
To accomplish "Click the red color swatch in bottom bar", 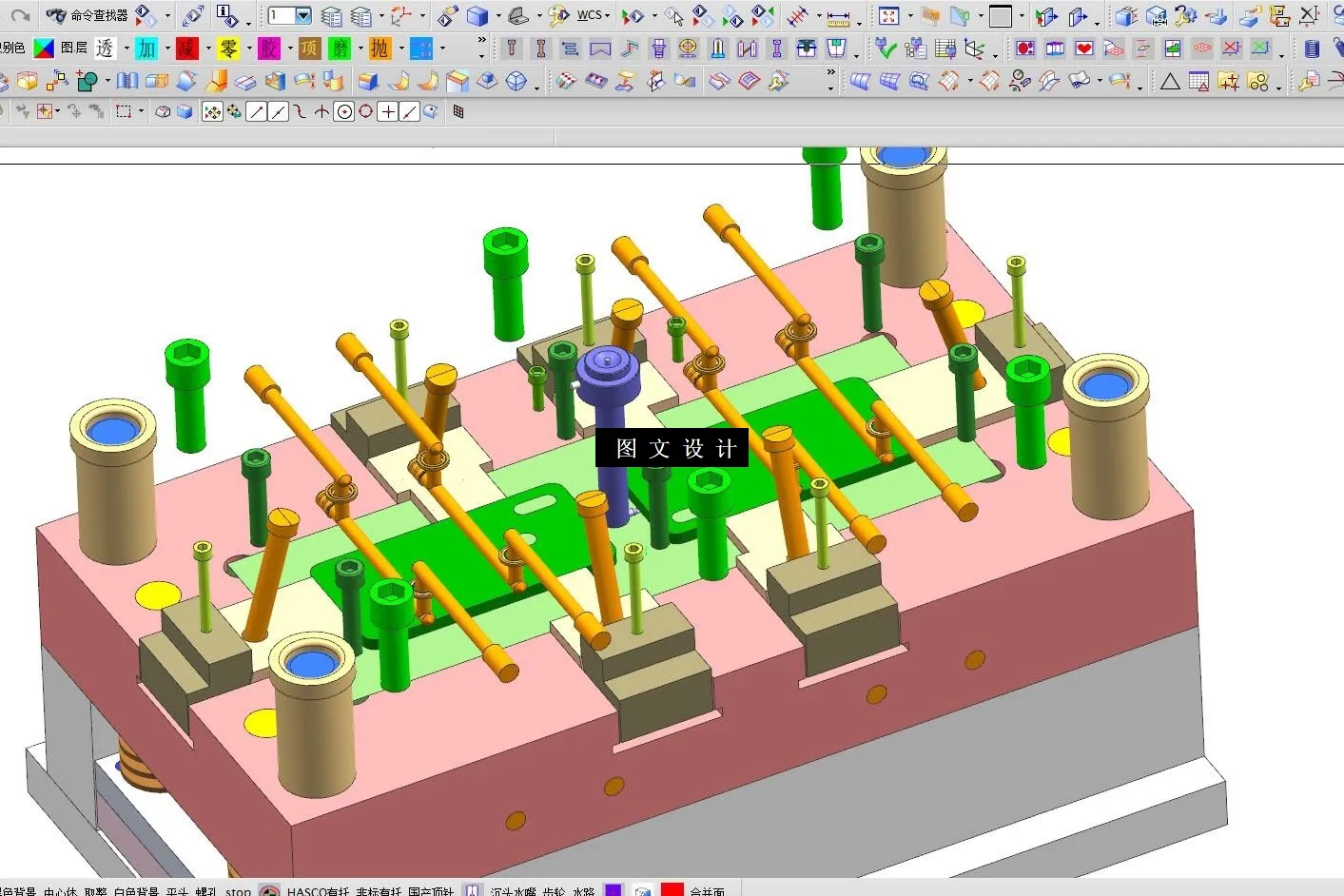I will tap(672, 890).
